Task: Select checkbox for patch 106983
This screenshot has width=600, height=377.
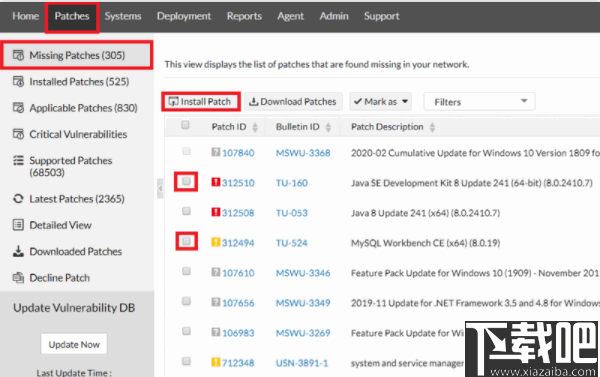Action: click(x=186, y=331)
